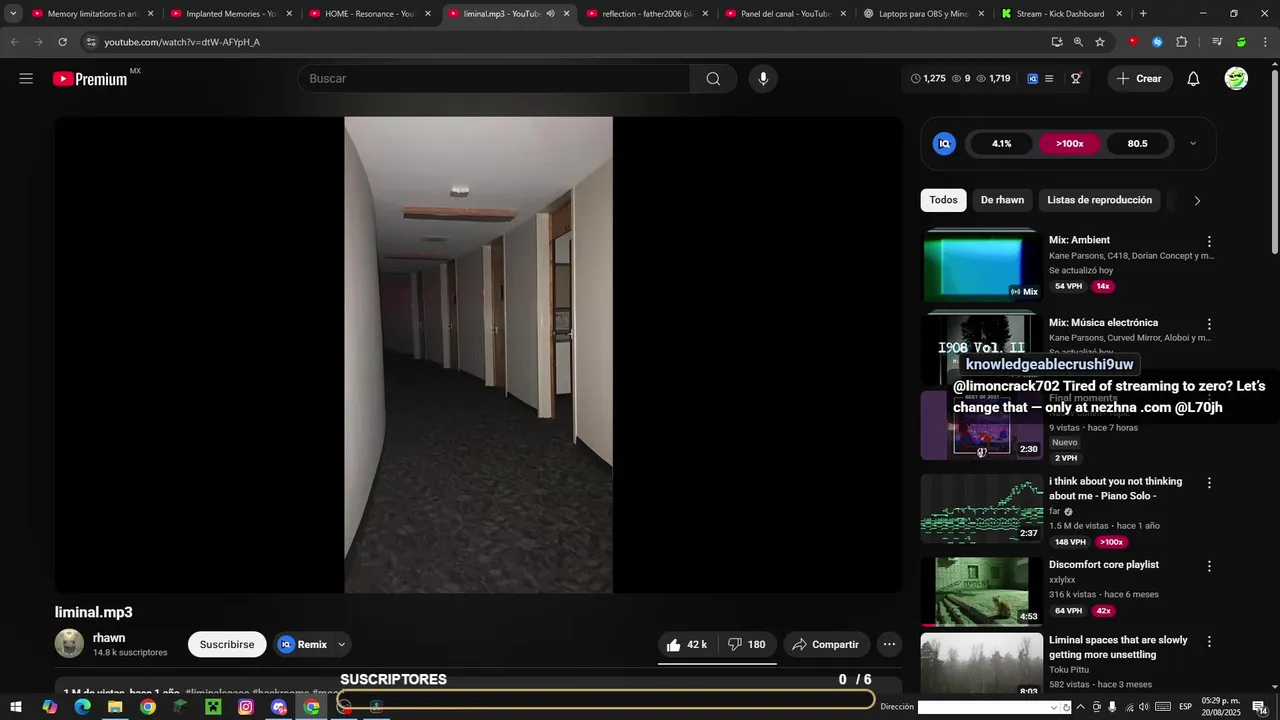Open the Extensions puzzle icon
Viewport: 1280px width, 720px height.
coord(1181,42)
